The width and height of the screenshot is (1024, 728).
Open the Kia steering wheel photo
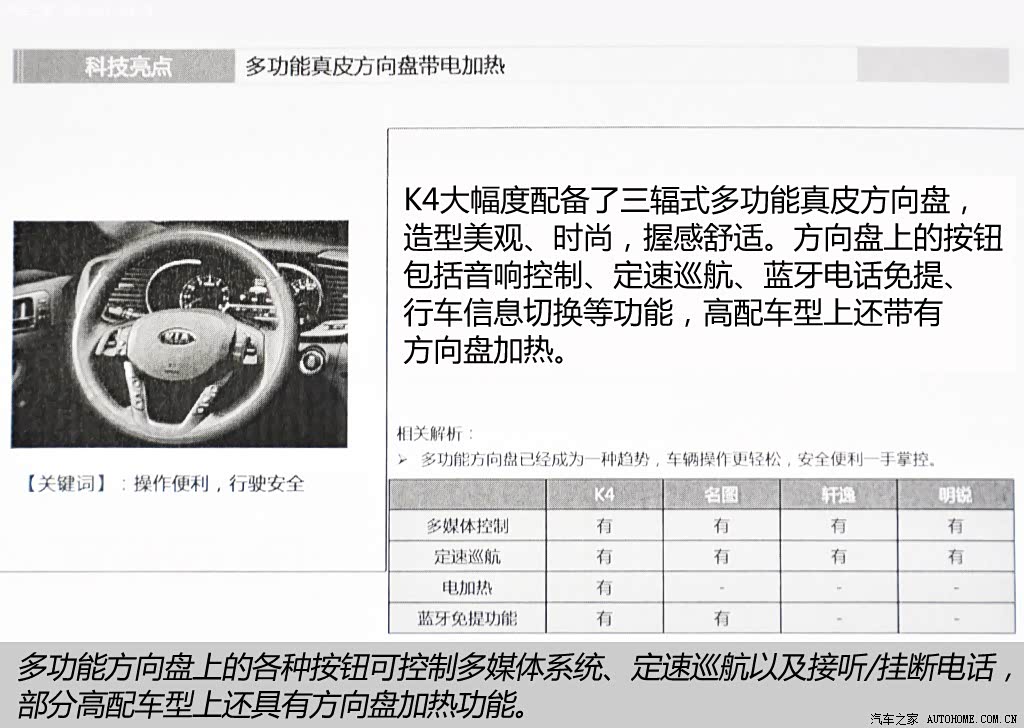point(180,334)
